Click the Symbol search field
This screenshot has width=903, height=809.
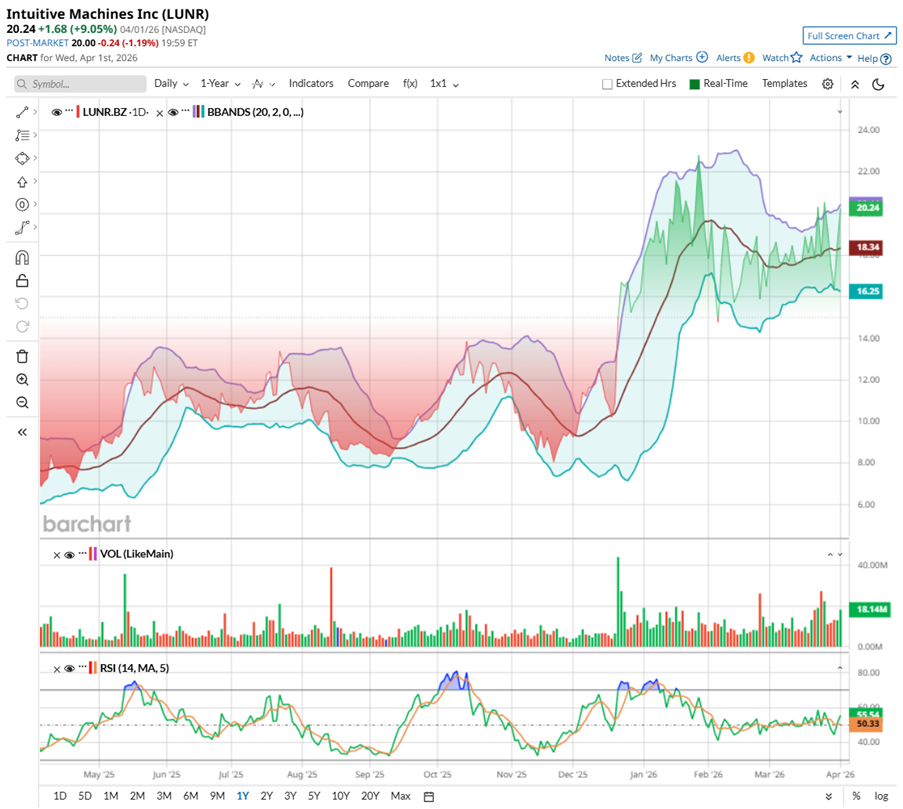(80, 84)
